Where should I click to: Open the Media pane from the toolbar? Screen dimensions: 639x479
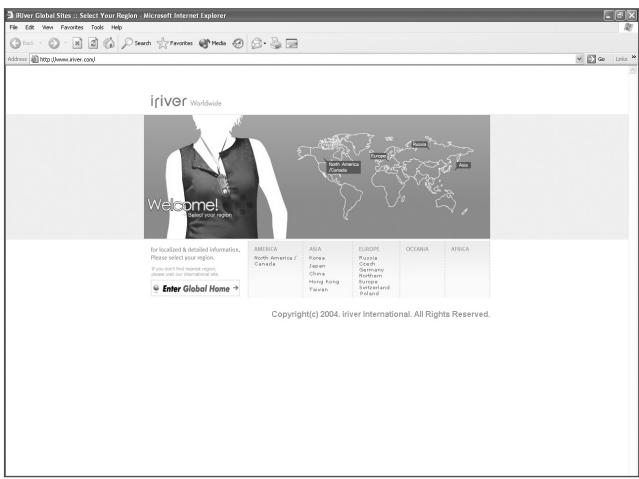coord(212,43)
